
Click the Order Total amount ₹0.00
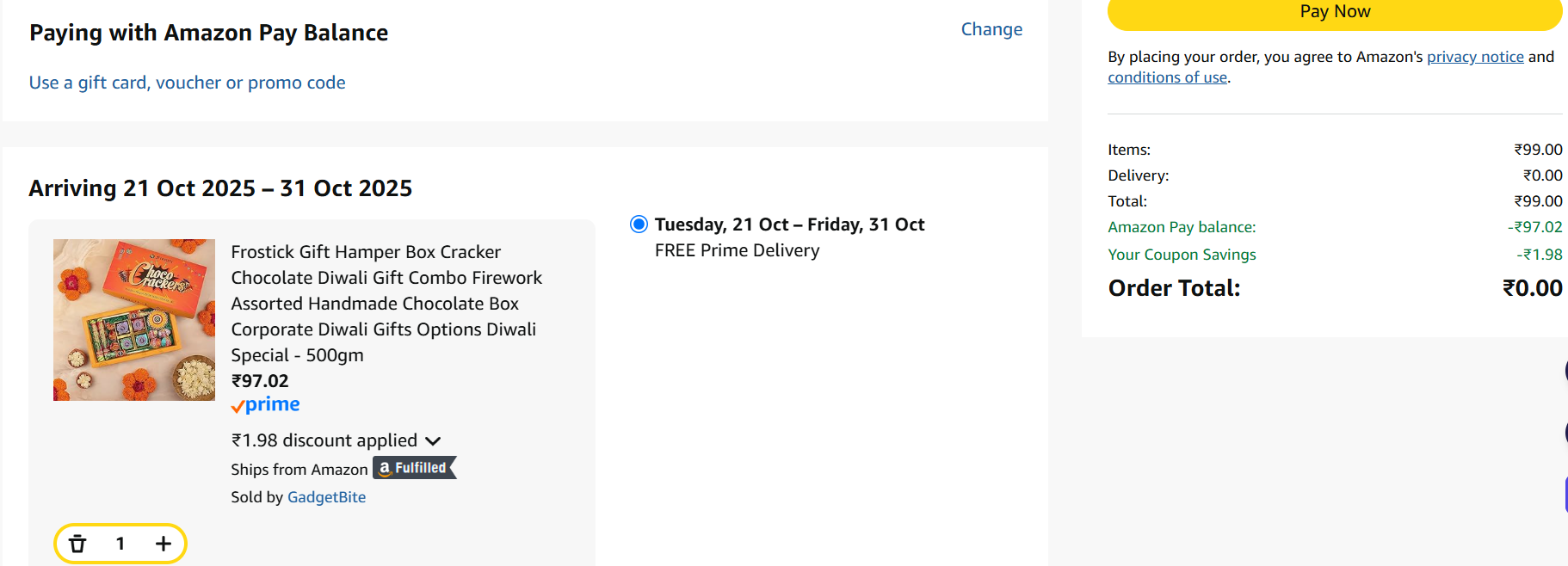[x=1532, y=288]
